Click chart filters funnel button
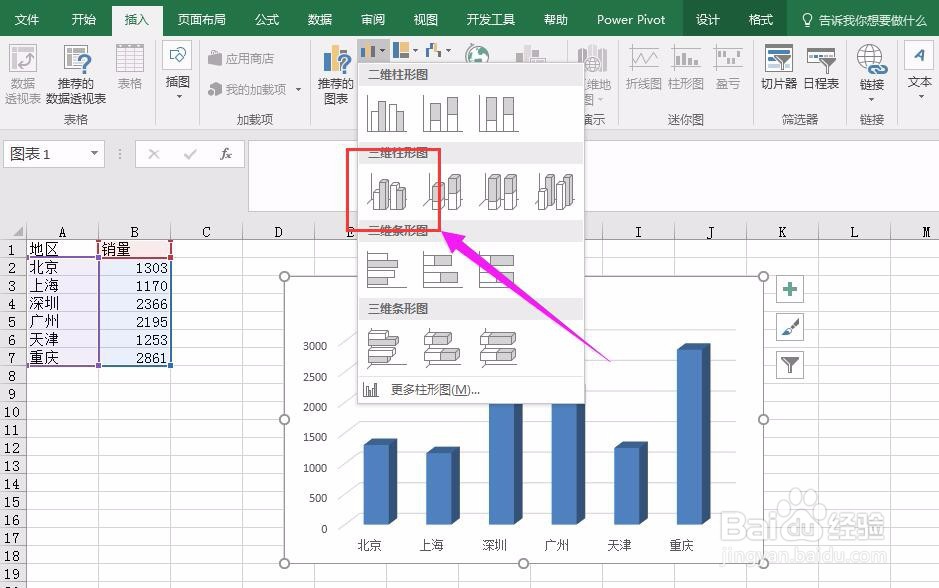The width and height of the screenshot is (939, 588). tap(790, 365)
